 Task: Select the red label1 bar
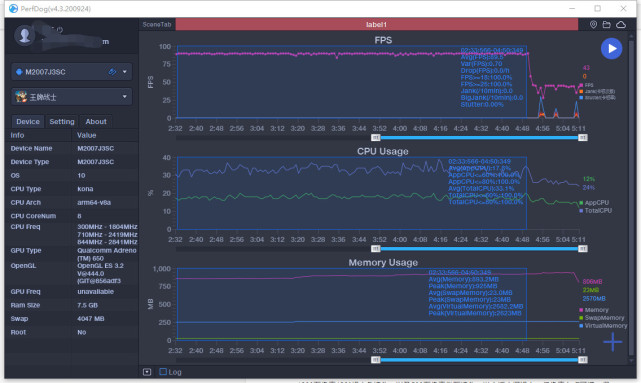(x=377, y=25)
